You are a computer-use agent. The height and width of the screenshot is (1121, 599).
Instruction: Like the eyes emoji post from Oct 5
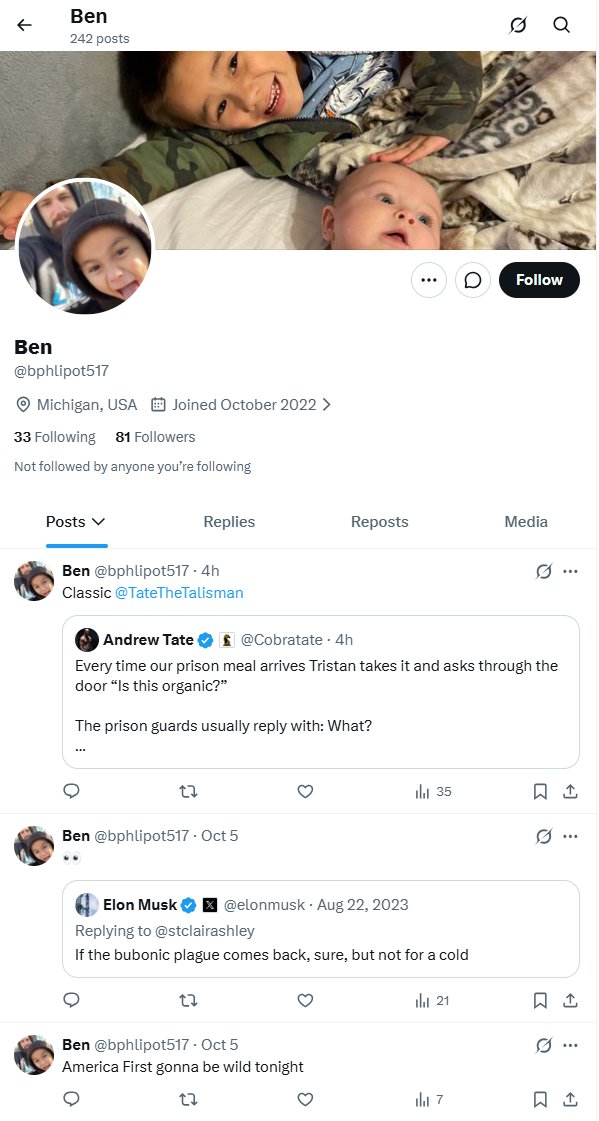pyautogui.click(x=305, y=1000)
